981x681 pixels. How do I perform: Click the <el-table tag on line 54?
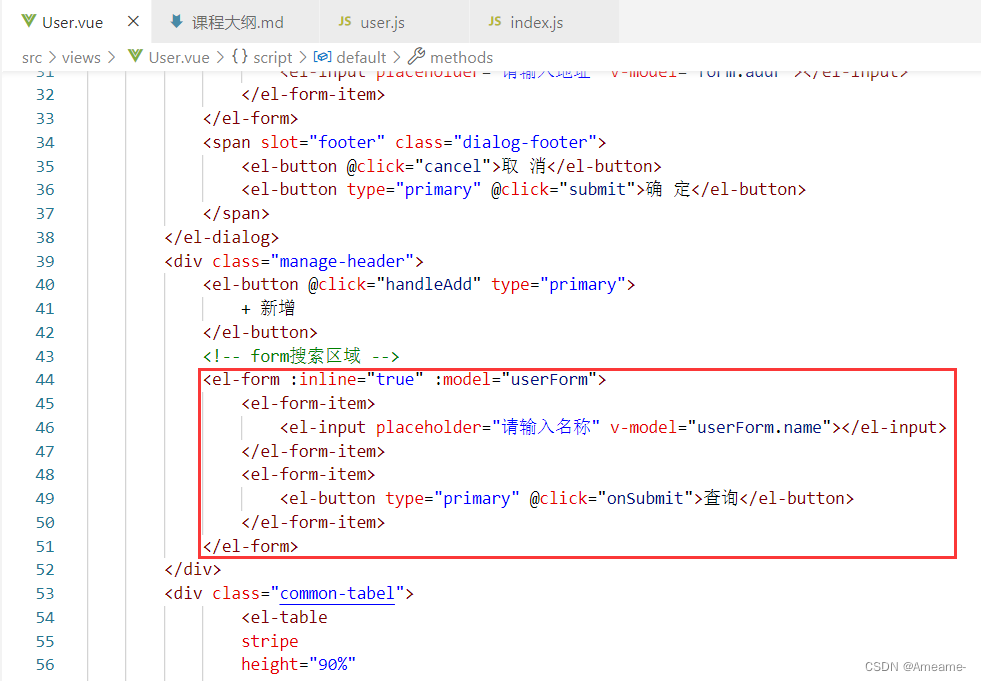(284, 618)
